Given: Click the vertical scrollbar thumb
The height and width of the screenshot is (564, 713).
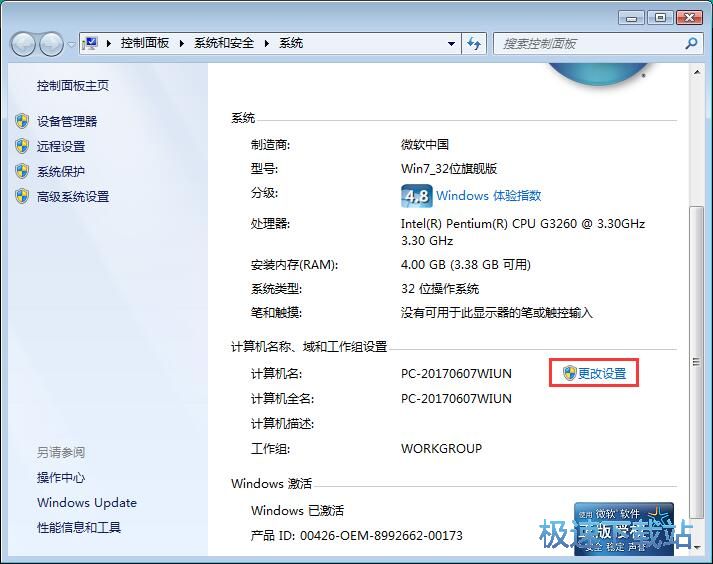Looking at the screenshot, I should coord(696,362).
